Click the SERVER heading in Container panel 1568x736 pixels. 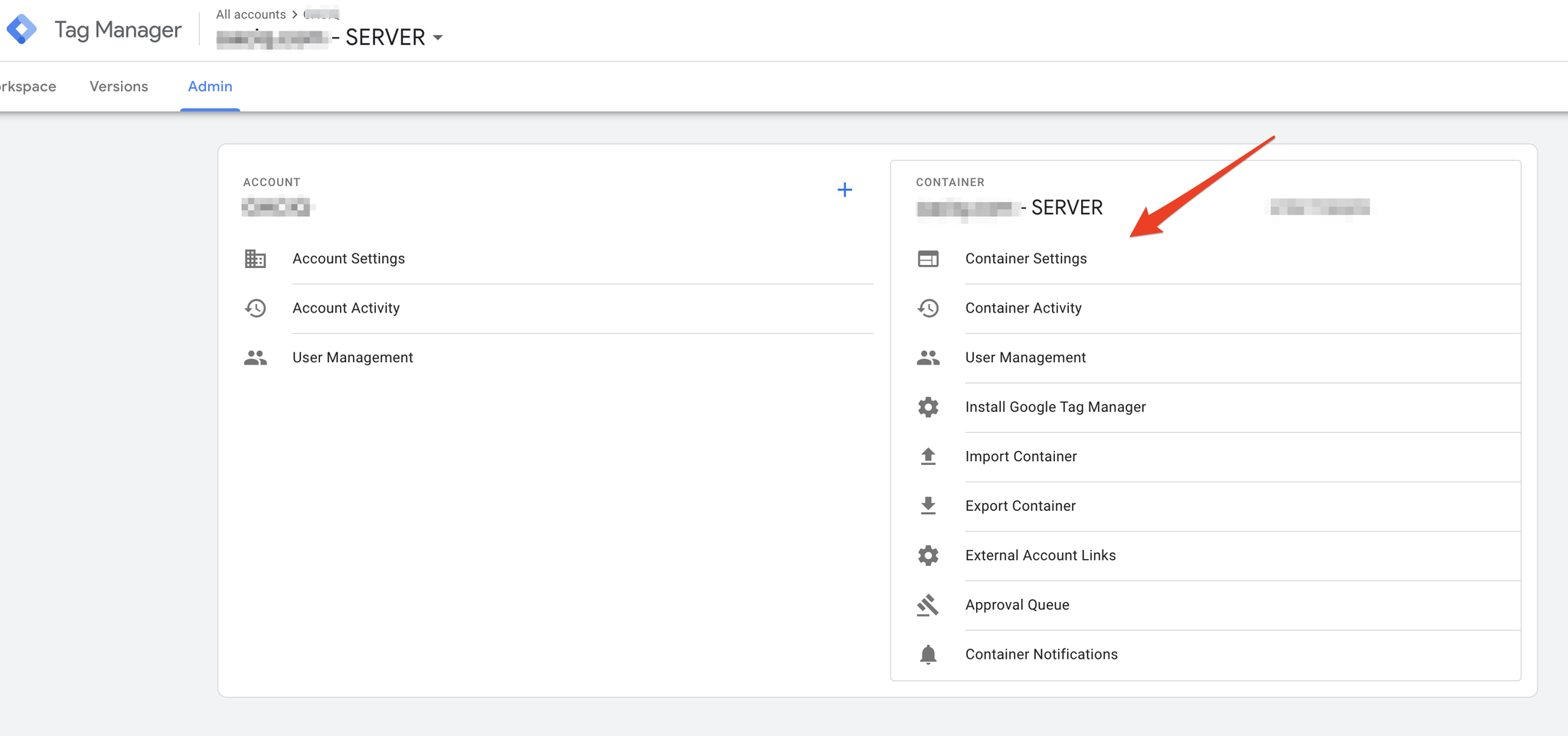click(1067, 208)
